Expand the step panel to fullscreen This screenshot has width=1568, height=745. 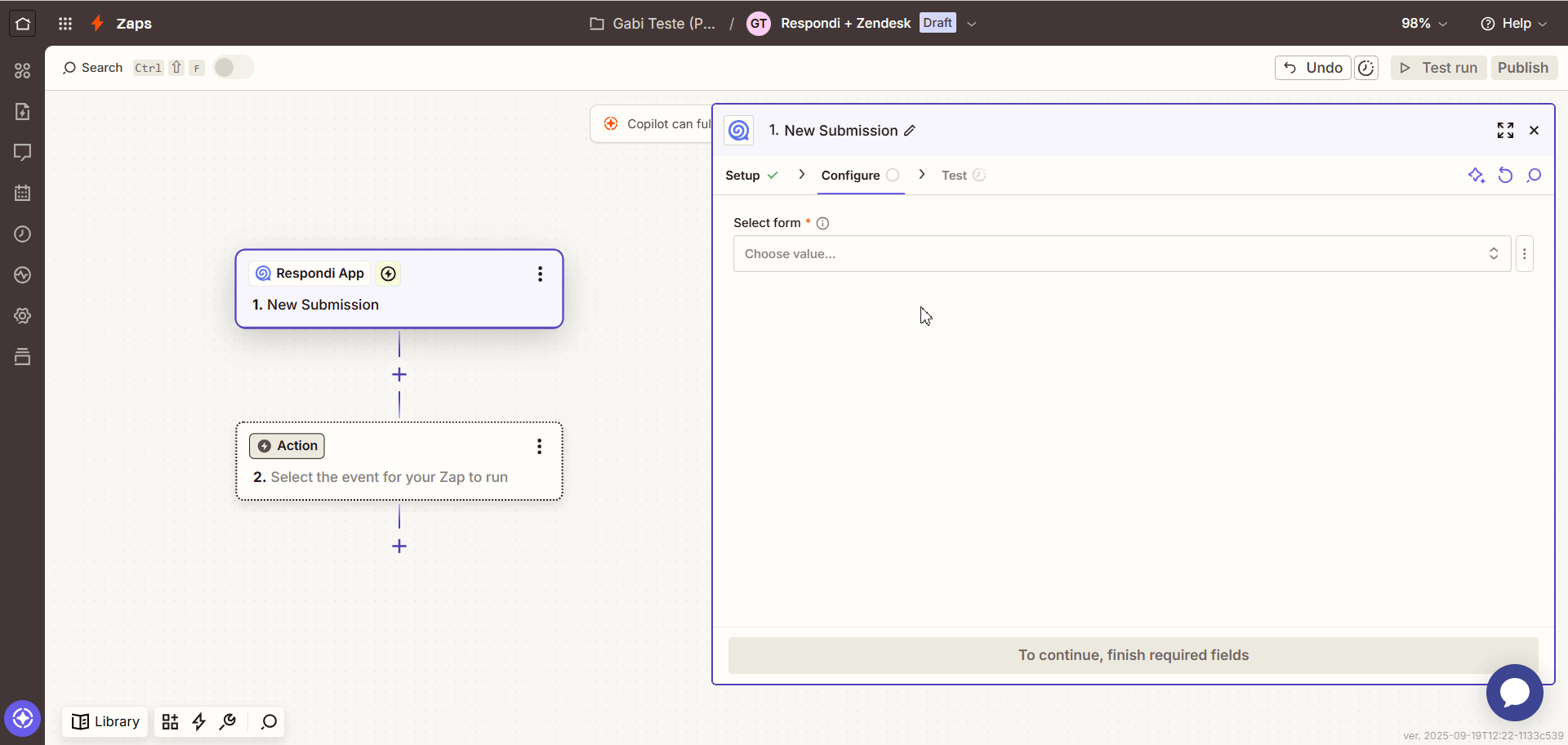1505,131
